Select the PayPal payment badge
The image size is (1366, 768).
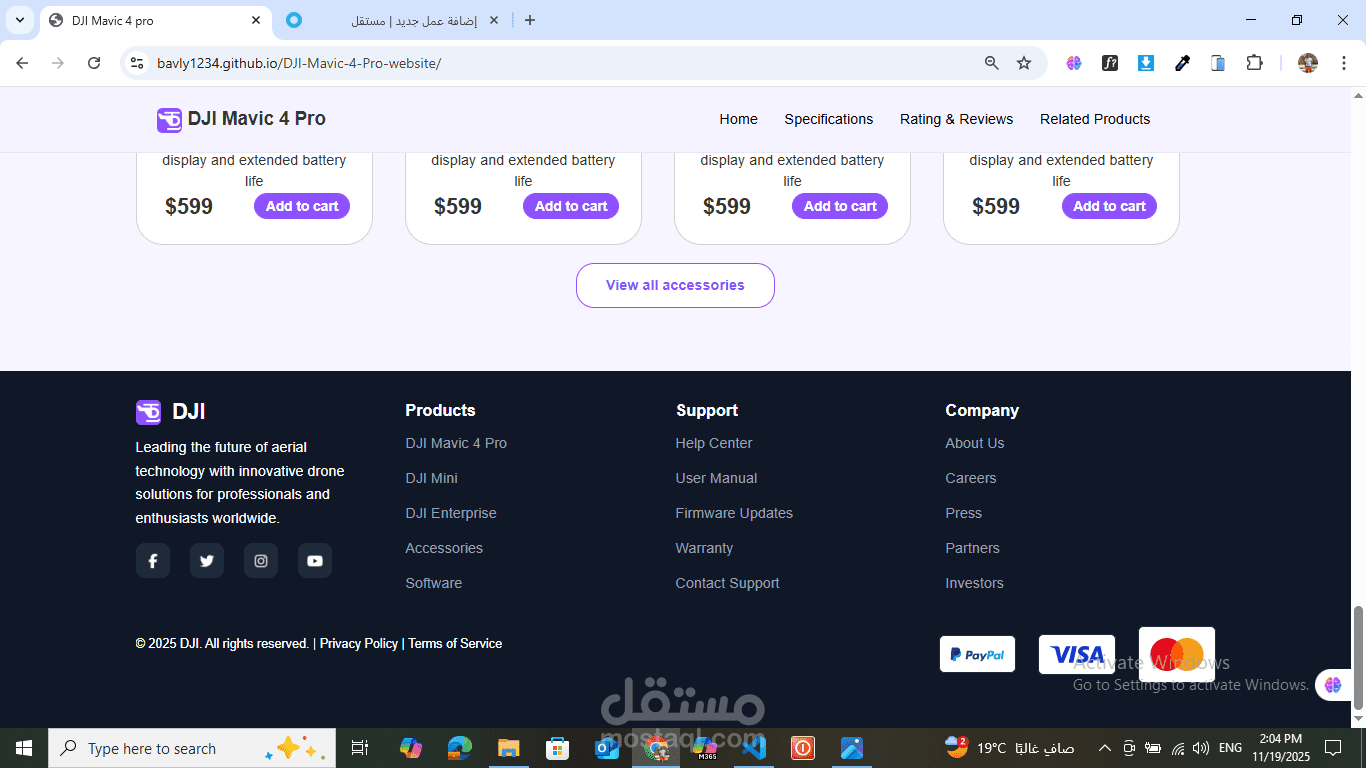click(977, 654)
